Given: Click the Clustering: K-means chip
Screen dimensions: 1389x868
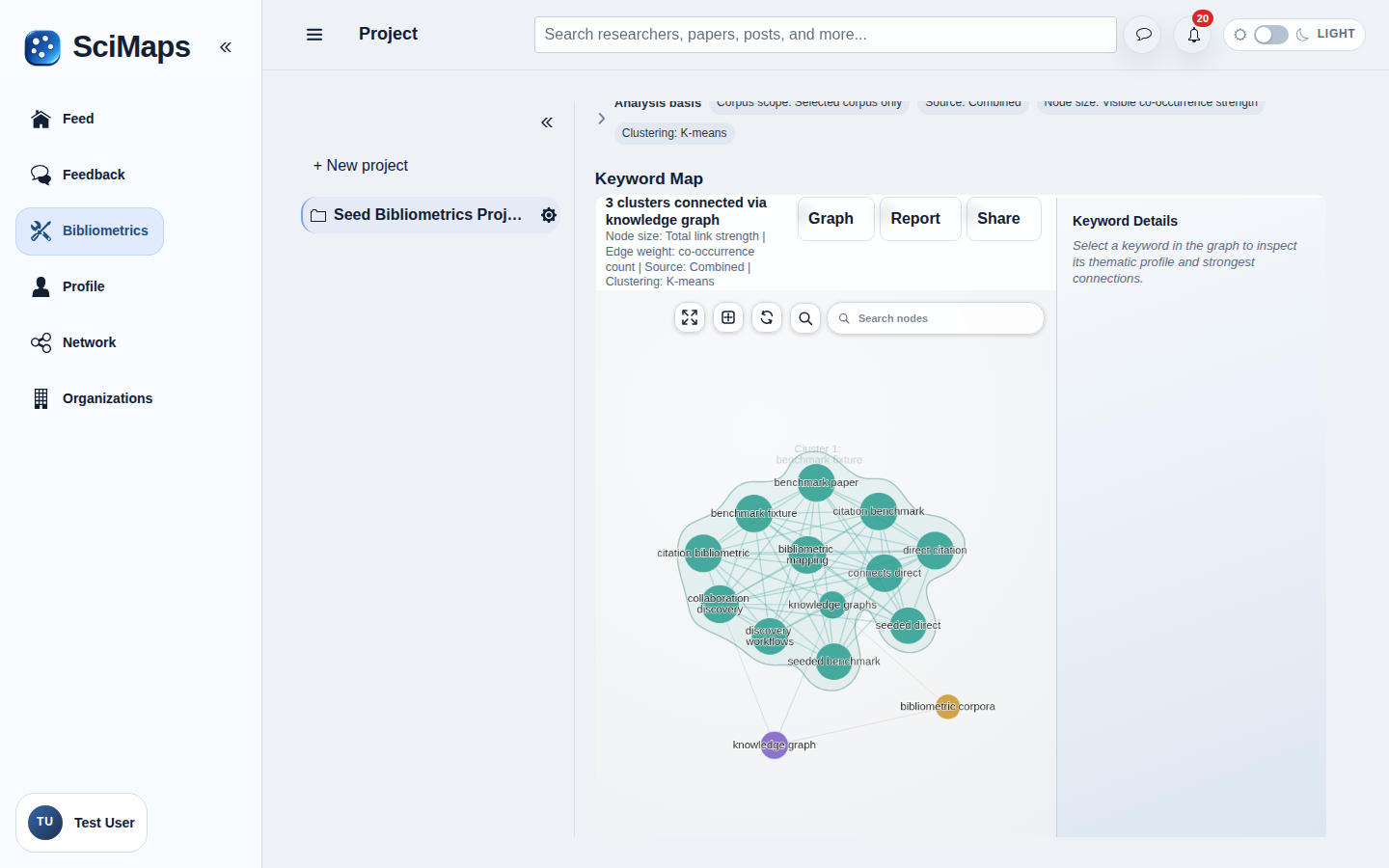Looking at the screenshot, I should (674, 133).
